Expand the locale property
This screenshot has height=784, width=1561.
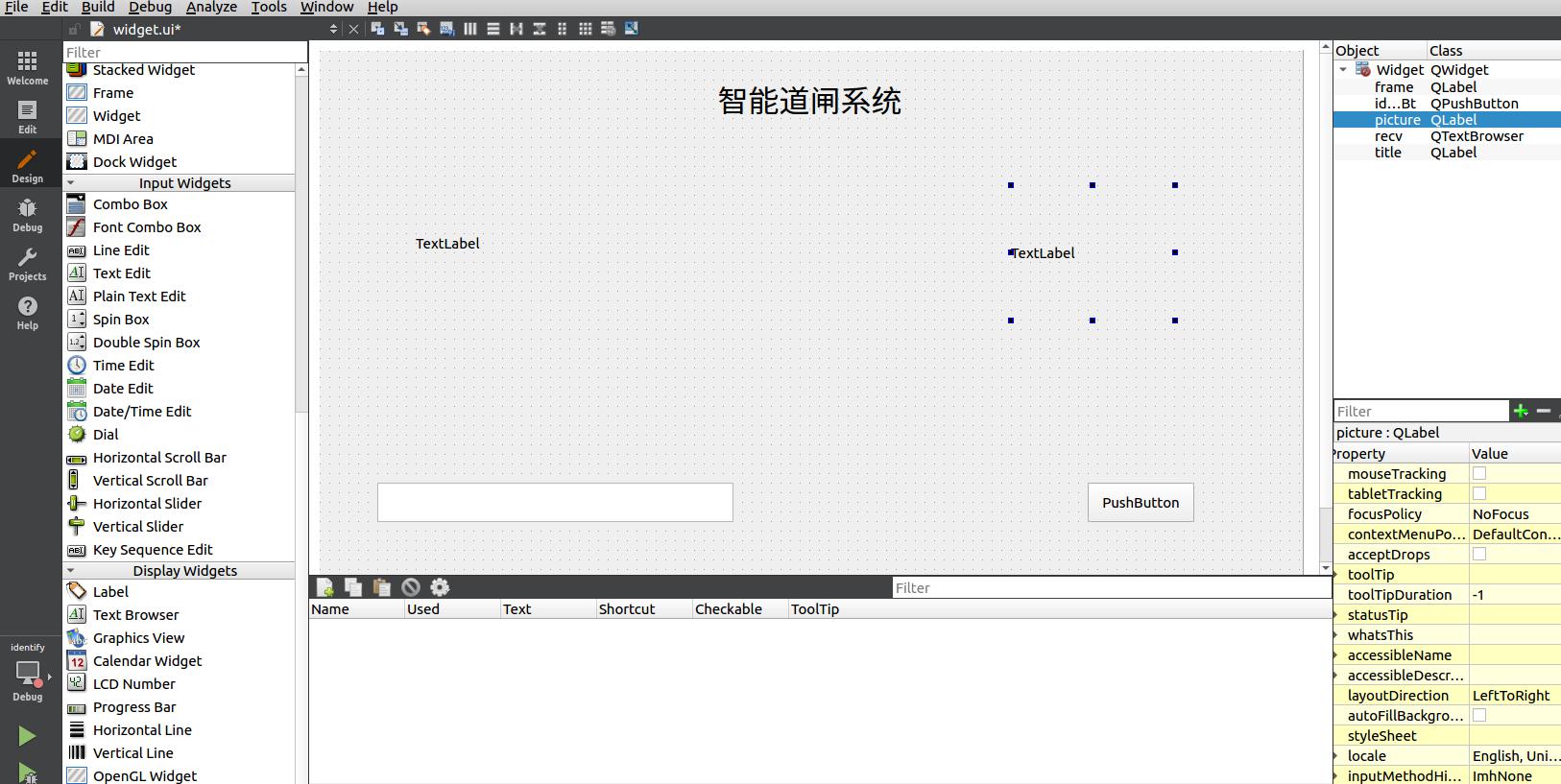click(x=1336, y=755)
